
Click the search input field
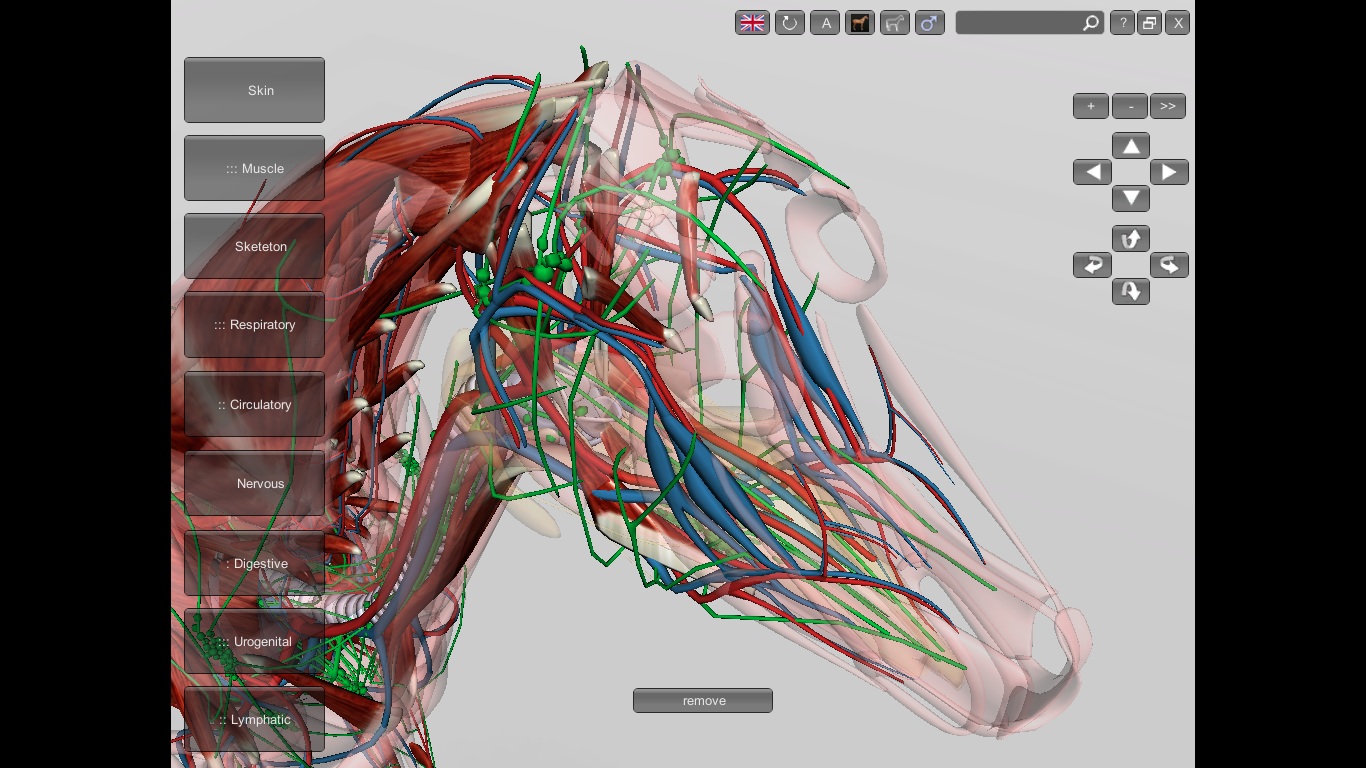click(x=1018, y=23)
